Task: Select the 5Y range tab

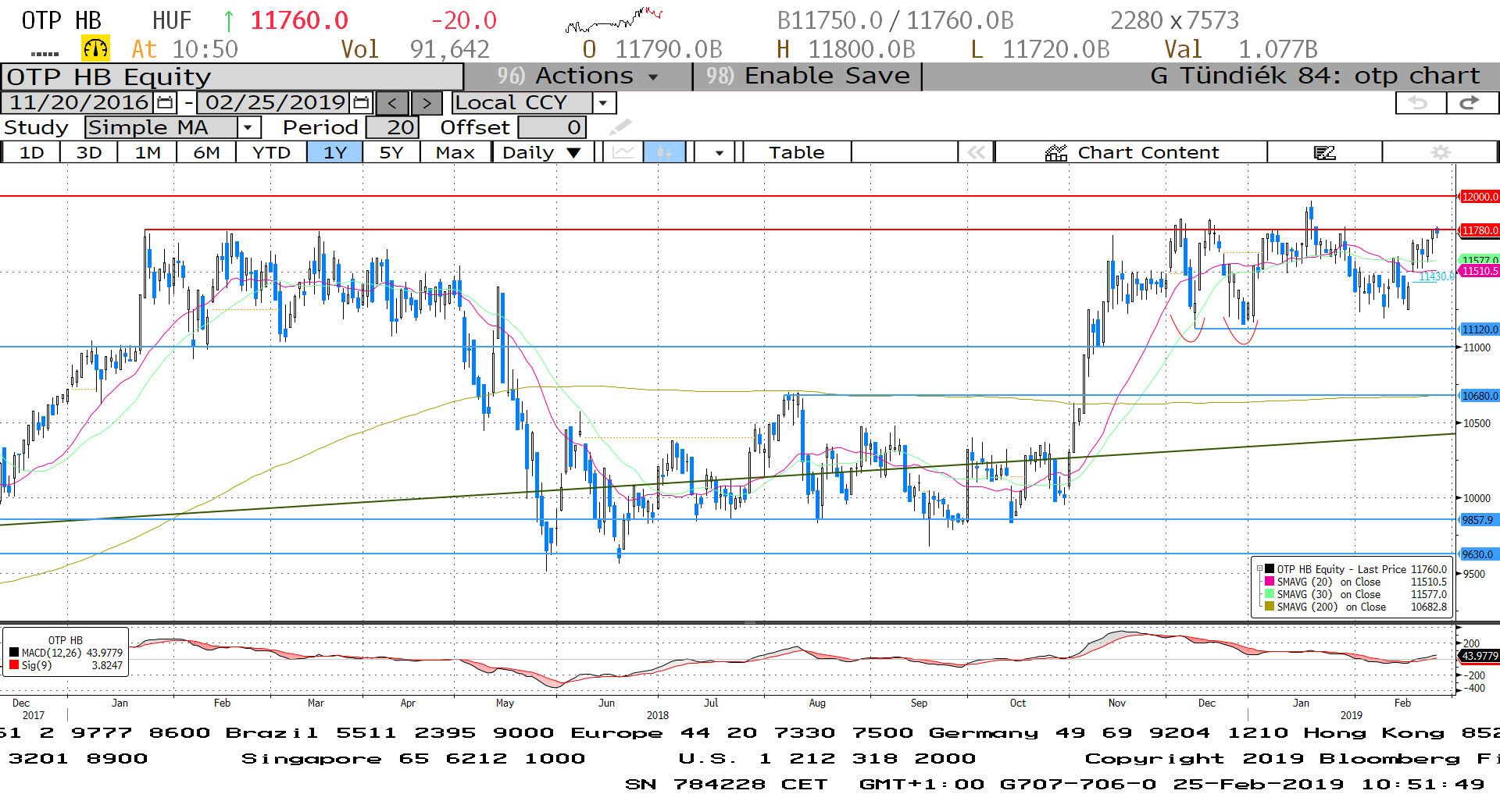Action: click(x=391, y=152)
